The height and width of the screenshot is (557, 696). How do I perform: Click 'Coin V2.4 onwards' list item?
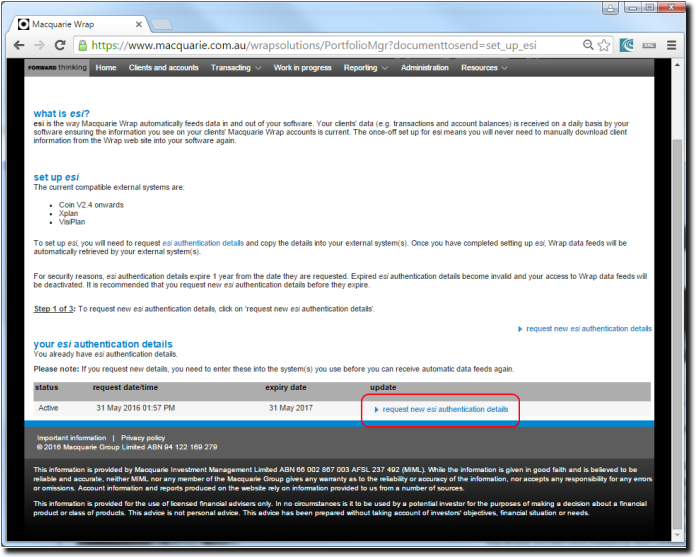pyautogui.click(x=91, y=205)
